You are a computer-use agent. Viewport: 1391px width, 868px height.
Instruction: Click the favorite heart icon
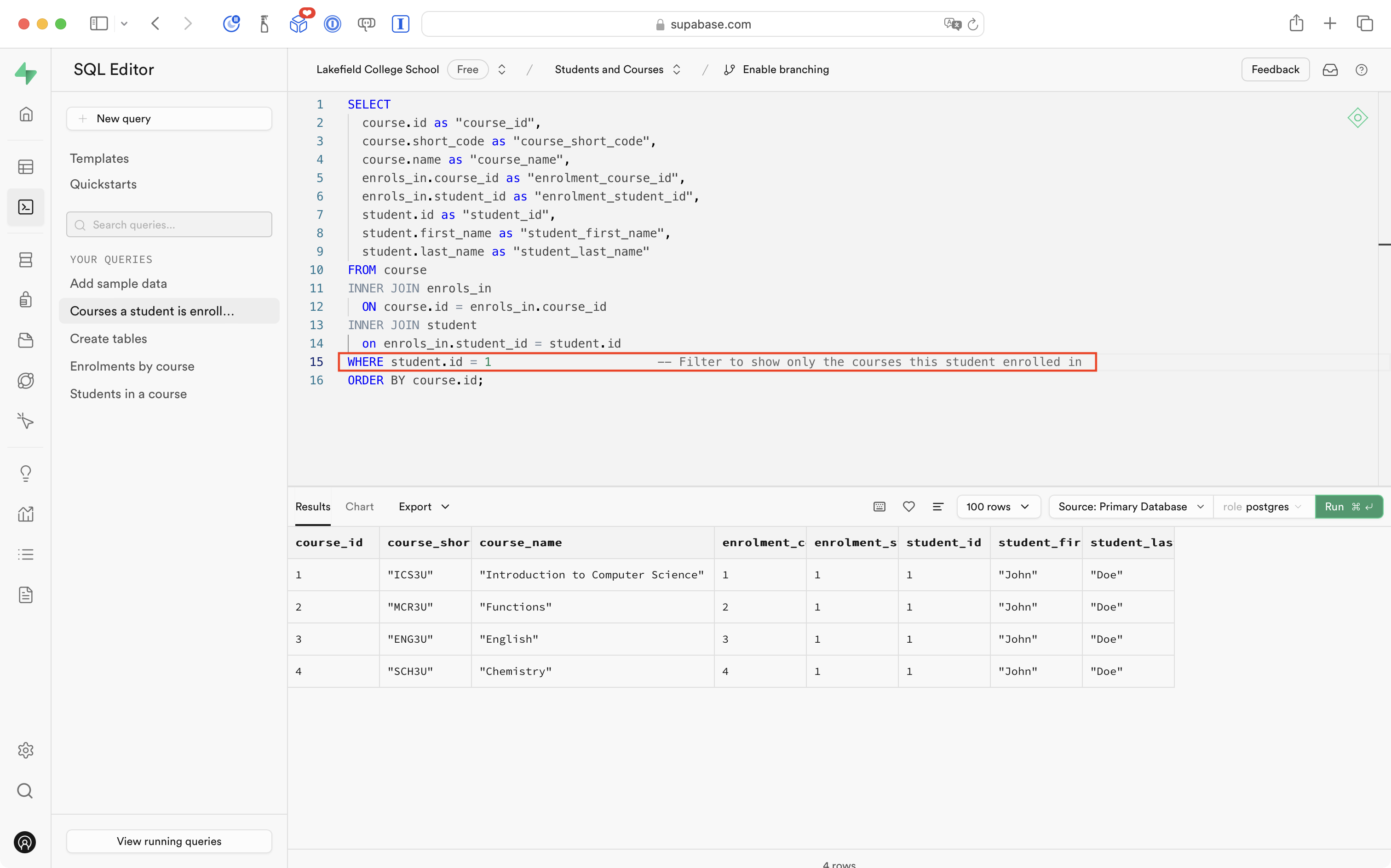(x=908, y=506)
